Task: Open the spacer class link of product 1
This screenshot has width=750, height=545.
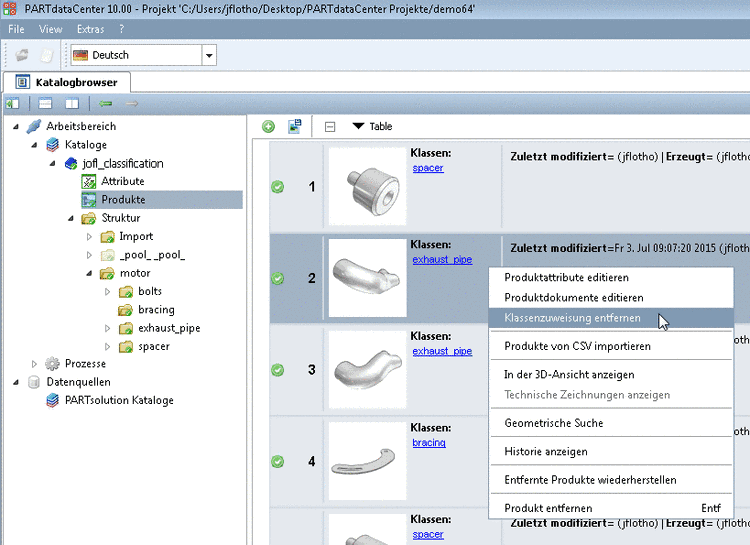Action: point(428,168)
